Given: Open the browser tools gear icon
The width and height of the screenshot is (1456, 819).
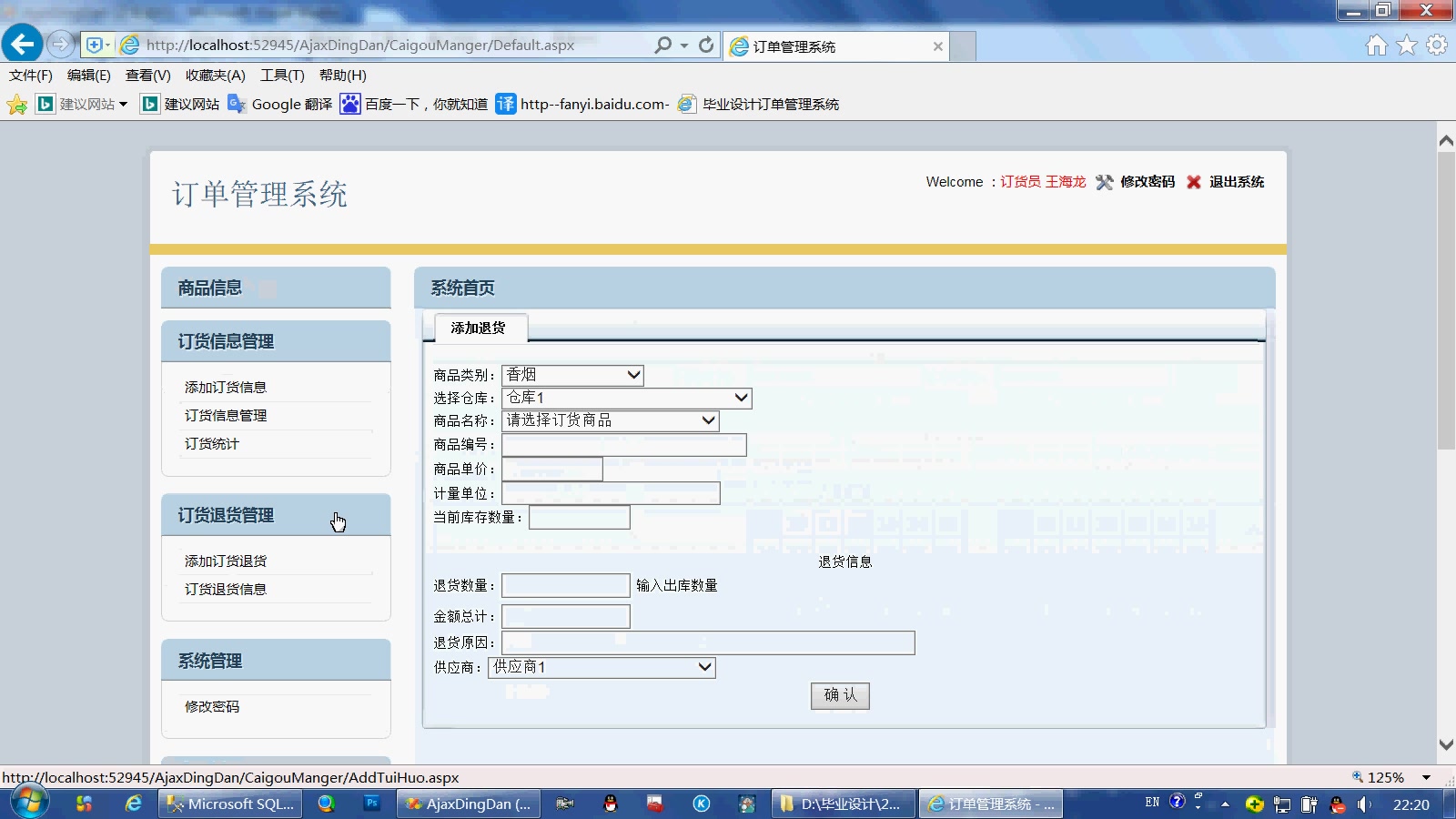Looking at the screenshot, I should [x=1437, y=45].
